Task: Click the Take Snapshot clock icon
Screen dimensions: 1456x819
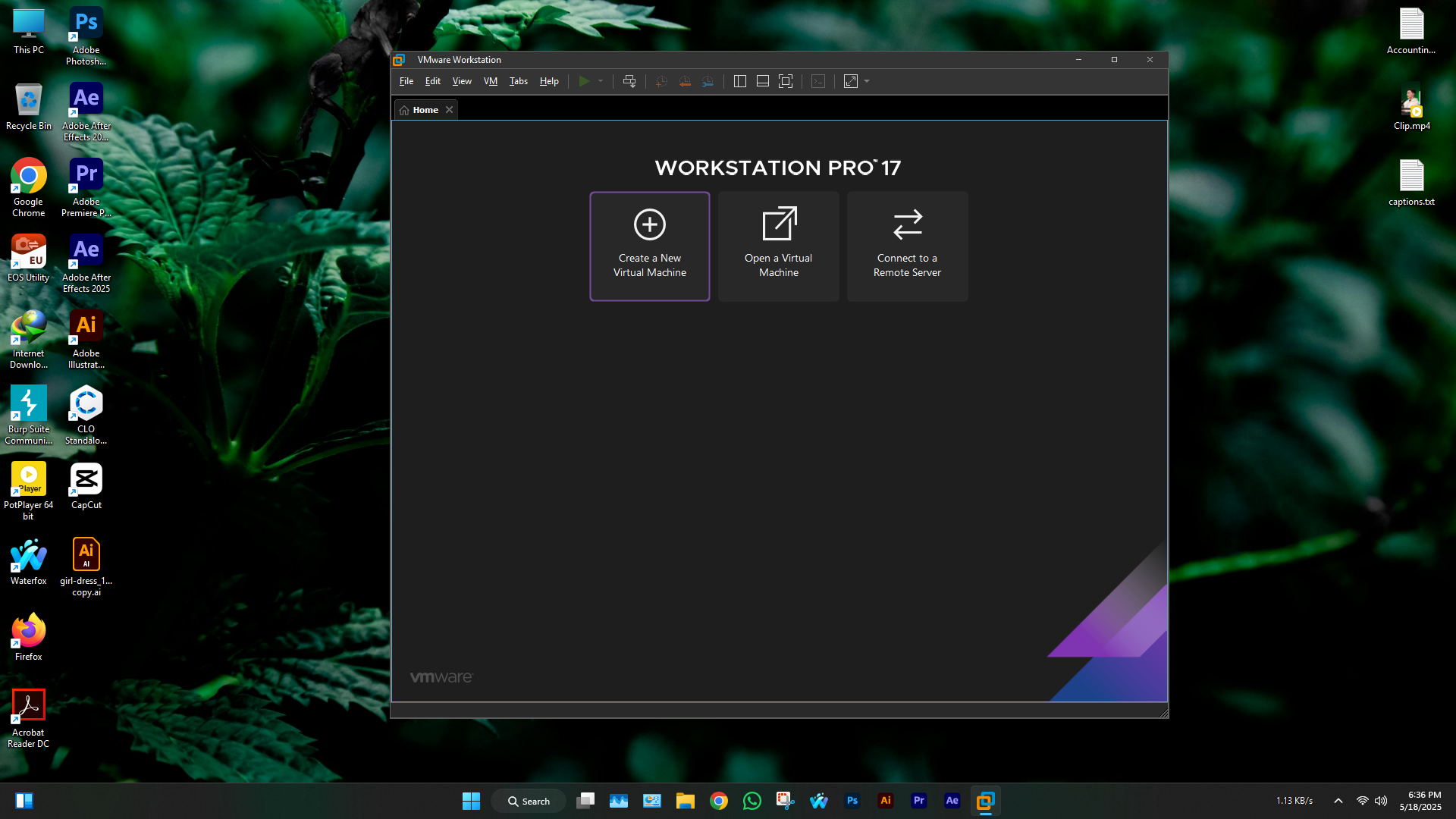Action: [661, 81]
